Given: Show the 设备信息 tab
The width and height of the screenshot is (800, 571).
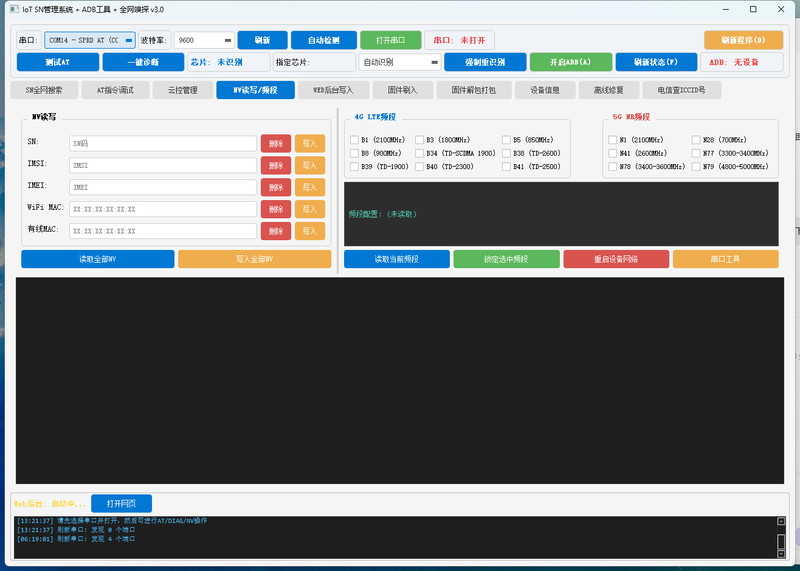Looking at the screenshot, I should click(545, 90).
